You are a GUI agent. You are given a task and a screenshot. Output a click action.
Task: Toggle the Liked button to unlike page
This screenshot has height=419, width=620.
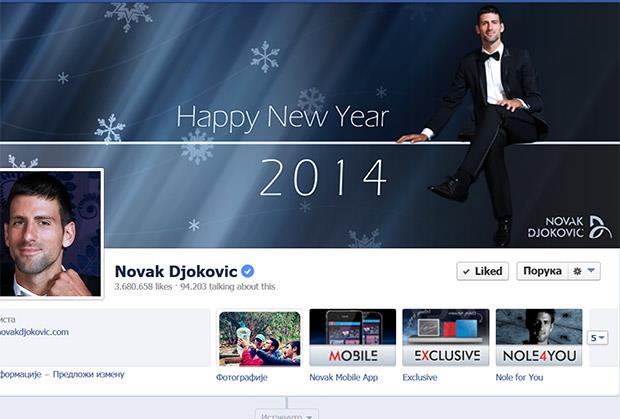pos(482,271)
